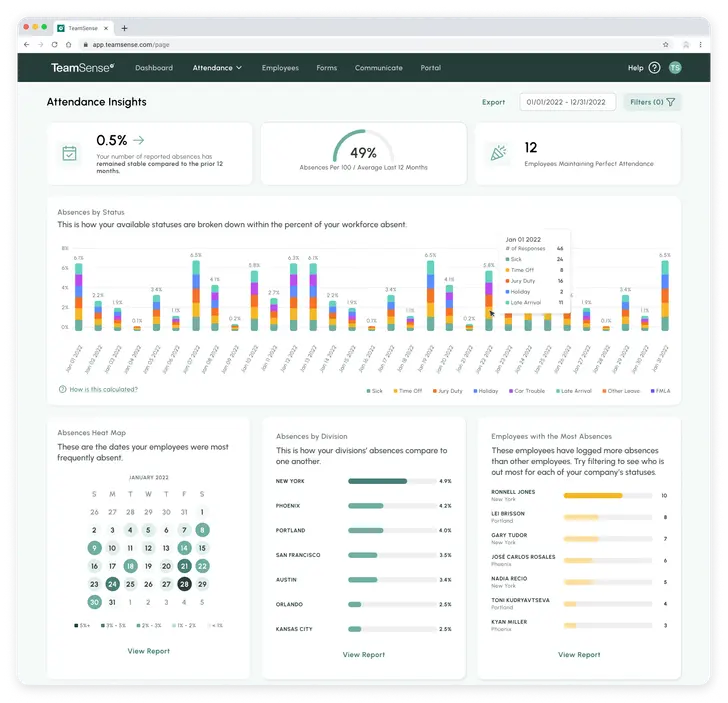728x703 pixels.
Task: Click the 5%+ heat map legend swatch
Action: 76,625
